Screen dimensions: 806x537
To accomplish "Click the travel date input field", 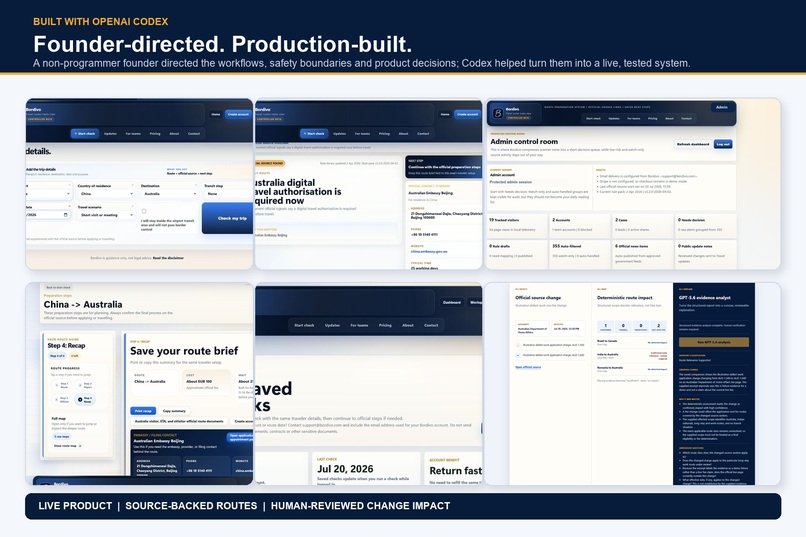I will click(48, 215).
